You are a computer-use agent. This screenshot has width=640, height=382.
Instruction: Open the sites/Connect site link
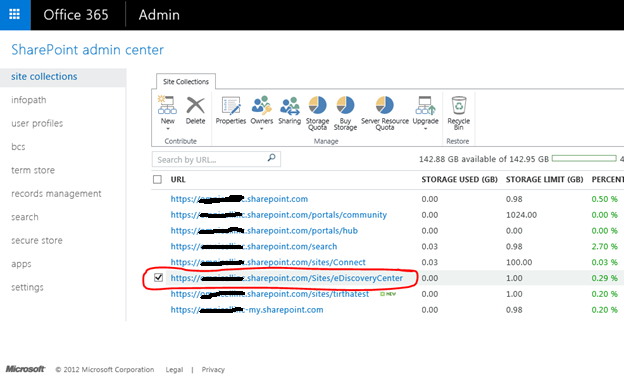(x=268, y=262)
